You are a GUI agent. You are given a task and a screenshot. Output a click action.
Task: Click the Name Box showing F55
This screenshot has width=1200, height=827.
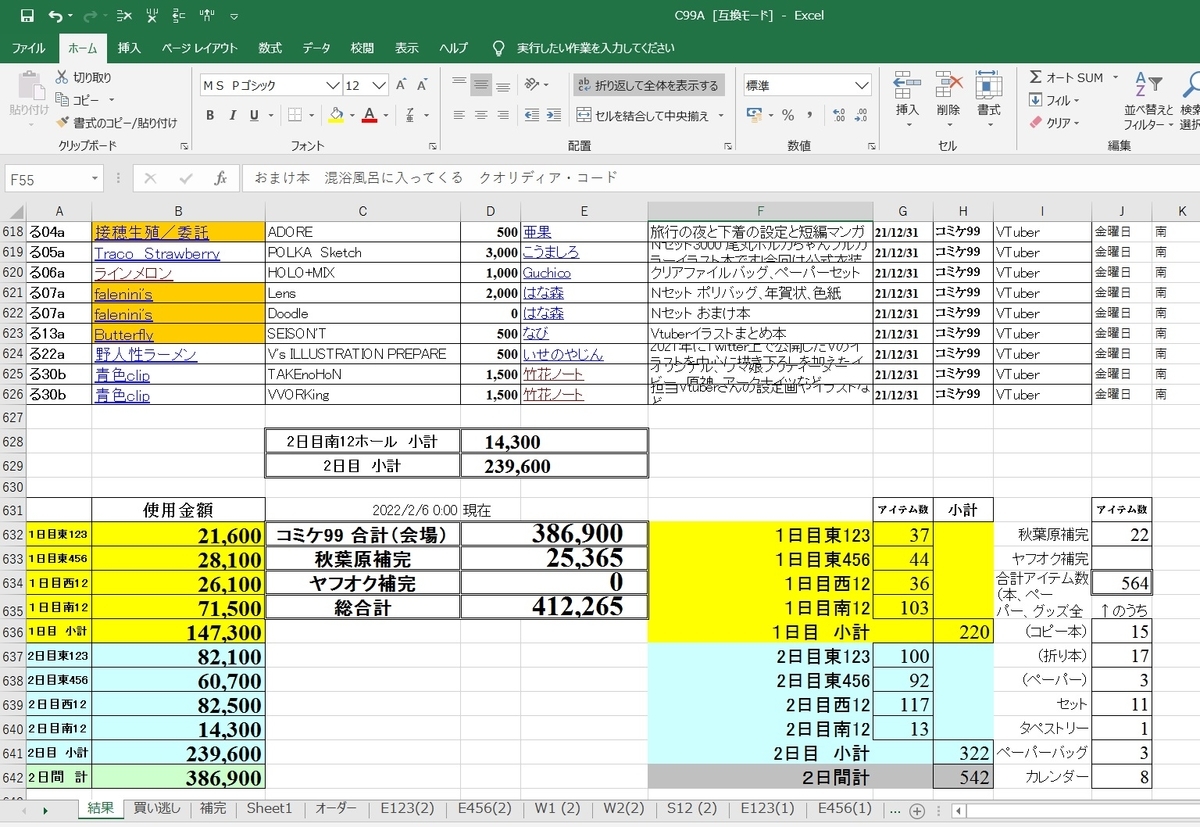[47, 178]
